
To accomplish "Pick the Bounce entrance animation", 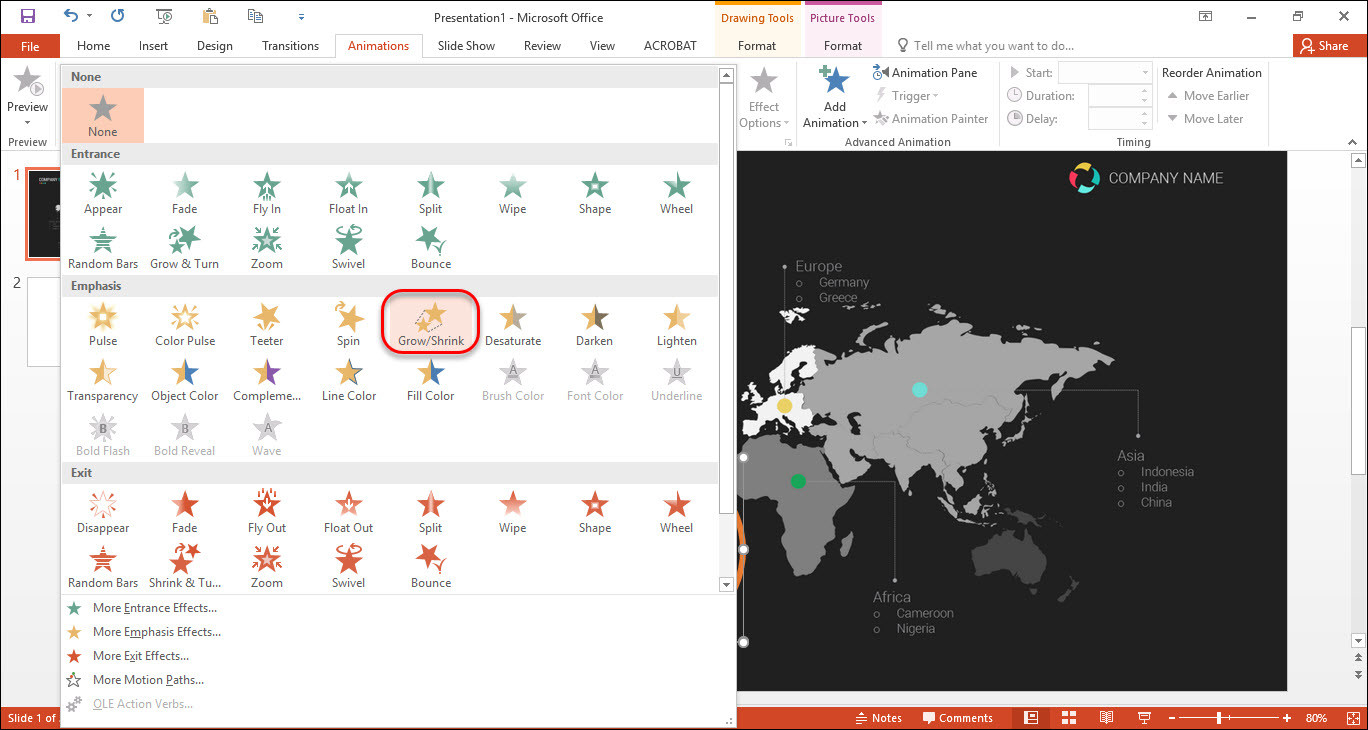I will tap(431, 248).
